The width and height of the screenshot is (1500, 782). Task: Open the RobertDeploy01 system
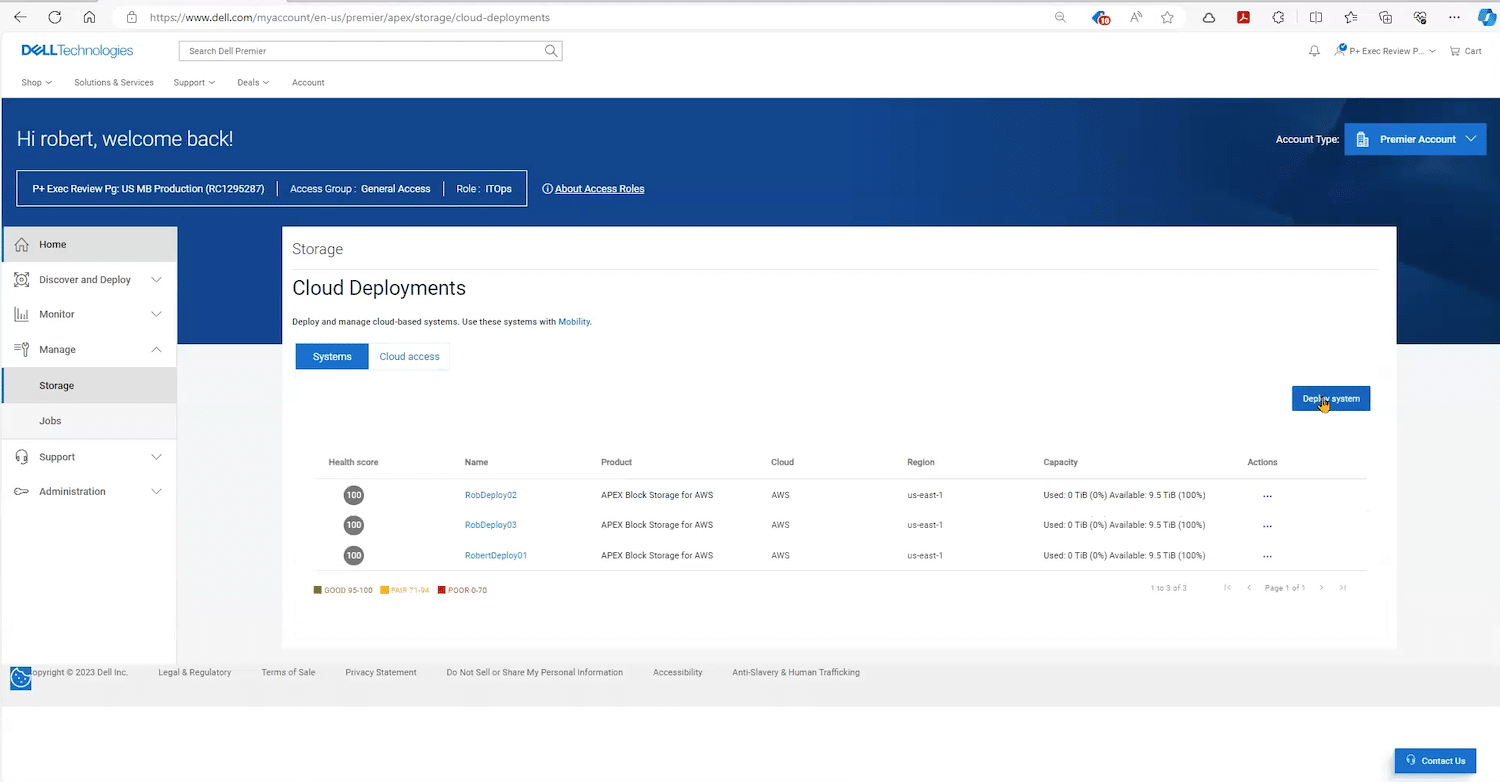pyautogui.click(x=496, y=555)
